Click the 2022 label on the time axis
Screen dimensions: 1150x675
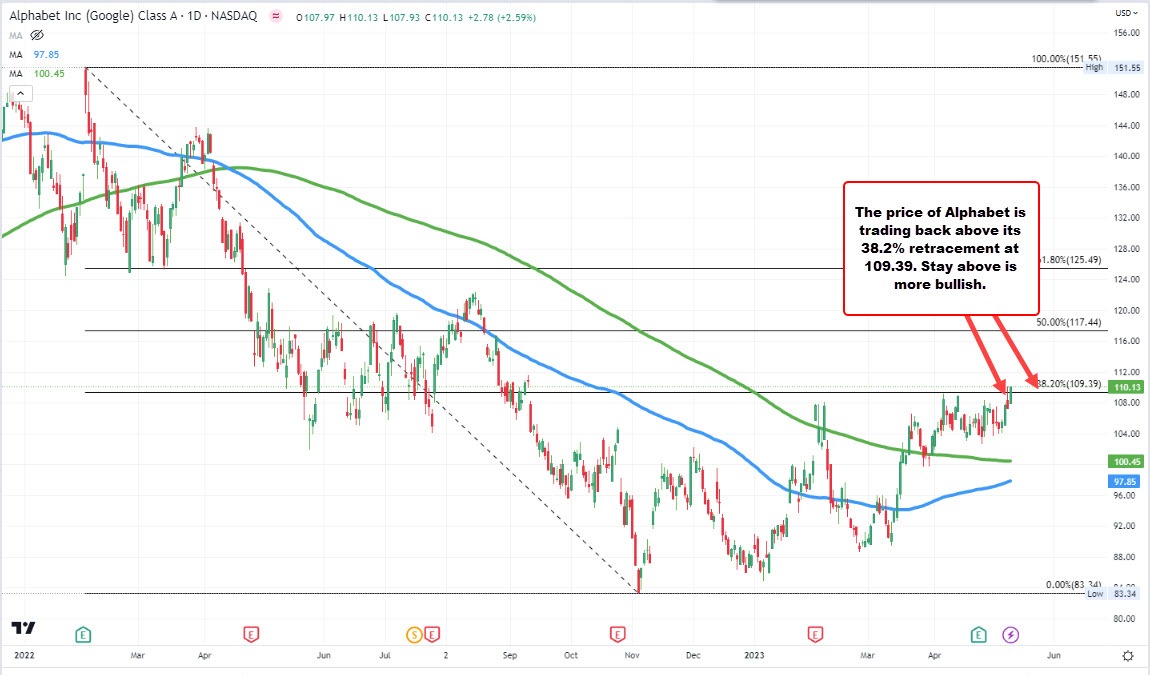click(24, 655)
